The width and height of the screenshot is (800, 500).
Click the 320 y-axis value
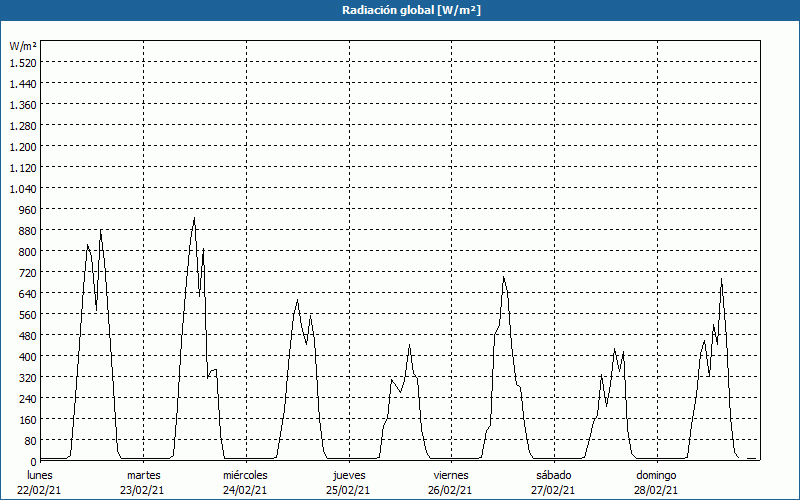tap(28, 378)
